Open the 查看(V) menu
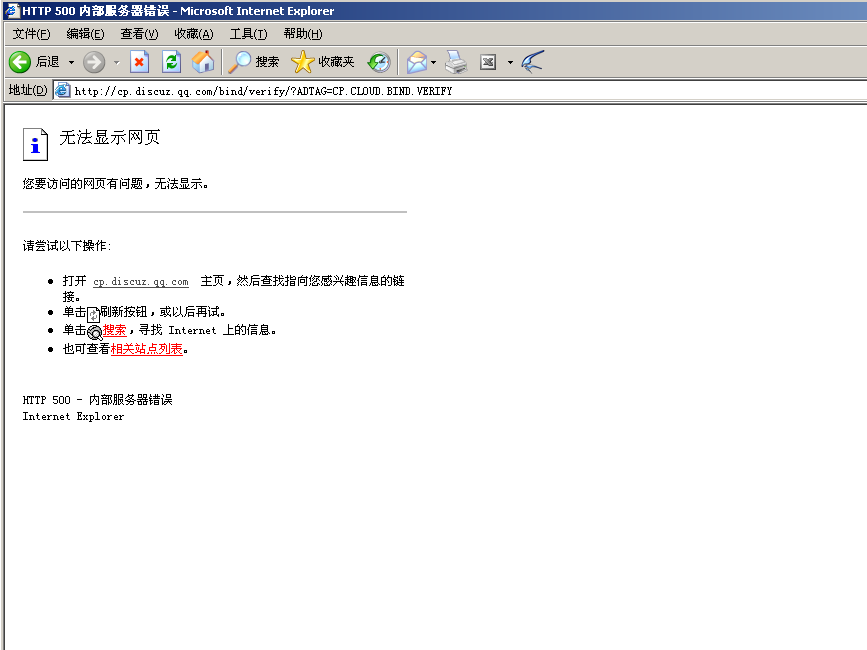Viewport: 867px width, 650px height. pyautogui.click(x=139, y=34)
